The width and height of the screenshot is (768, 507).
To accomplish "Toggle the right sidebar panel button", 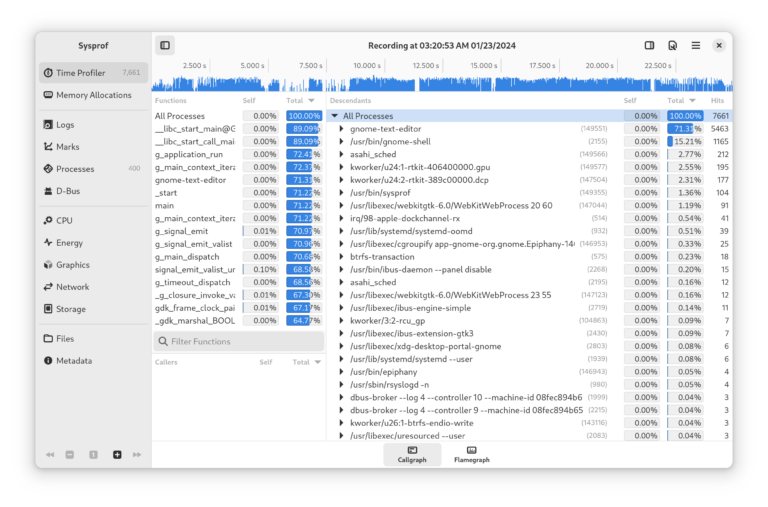I will pyautogui.click(x=649, y=46).
